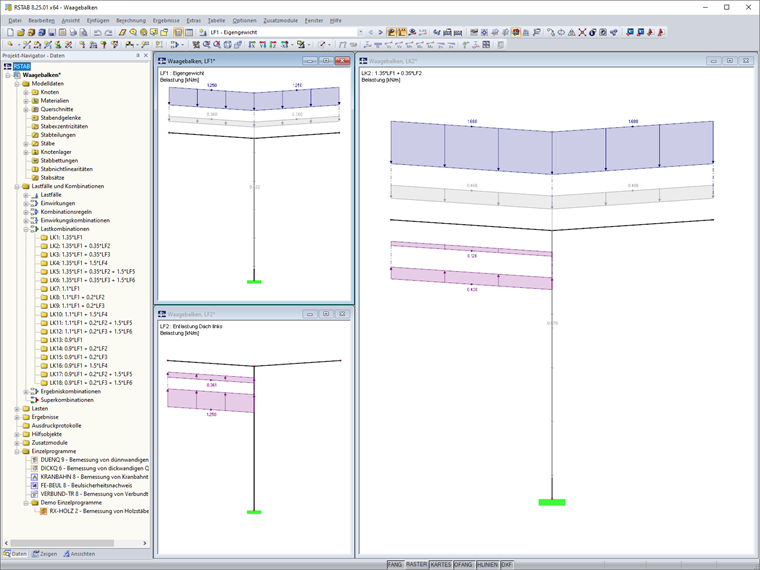
Task: Click the navigator horizontal scrollbar
Action: pyautogui.click(x=62, y=543)
